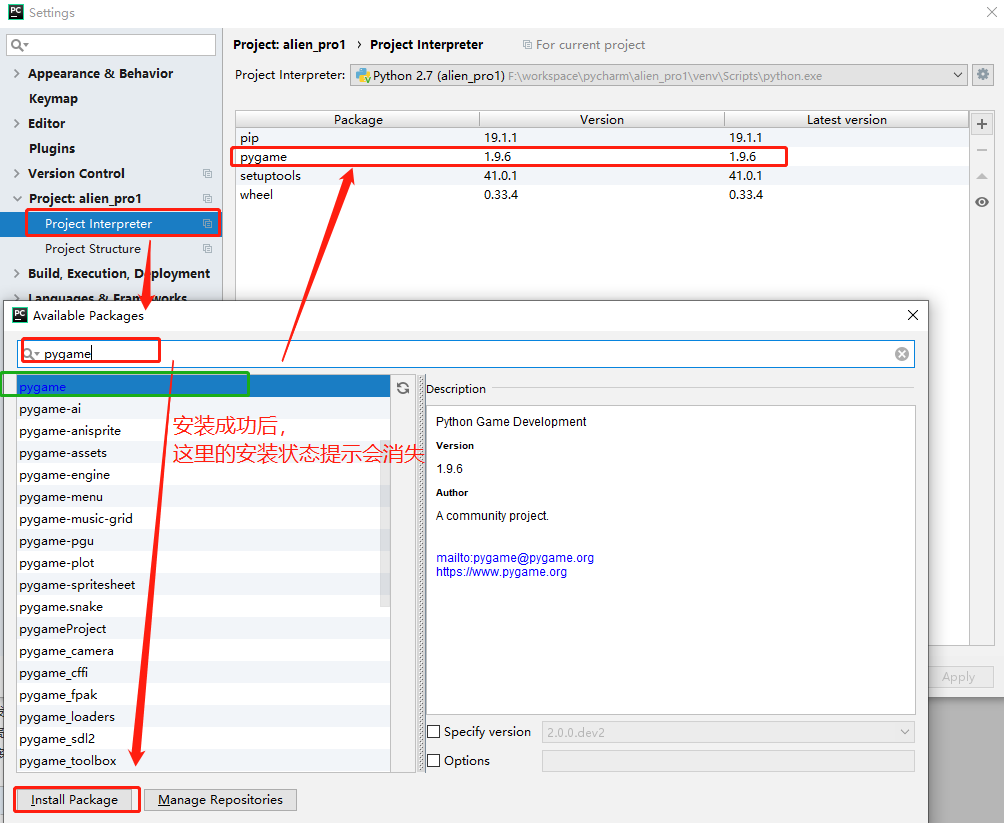Toggle show early releases eye icon

tap(982, 202)
